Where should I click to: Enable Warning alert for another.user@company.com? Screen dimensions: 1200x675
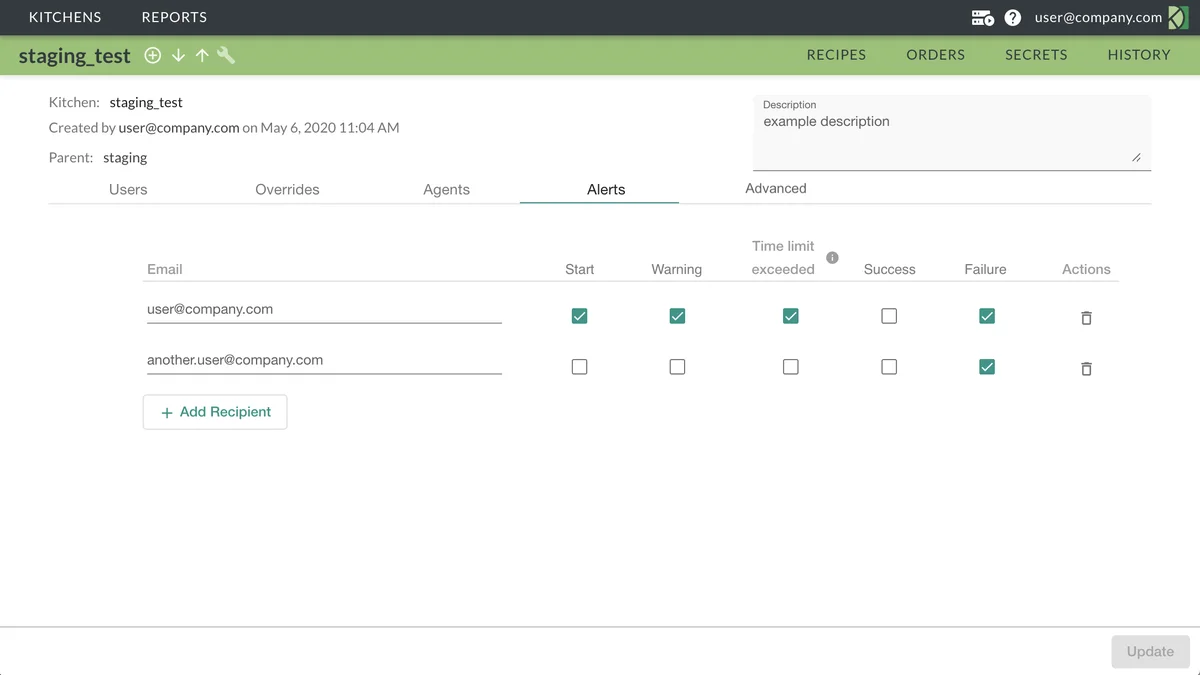(x=677, y=367)
